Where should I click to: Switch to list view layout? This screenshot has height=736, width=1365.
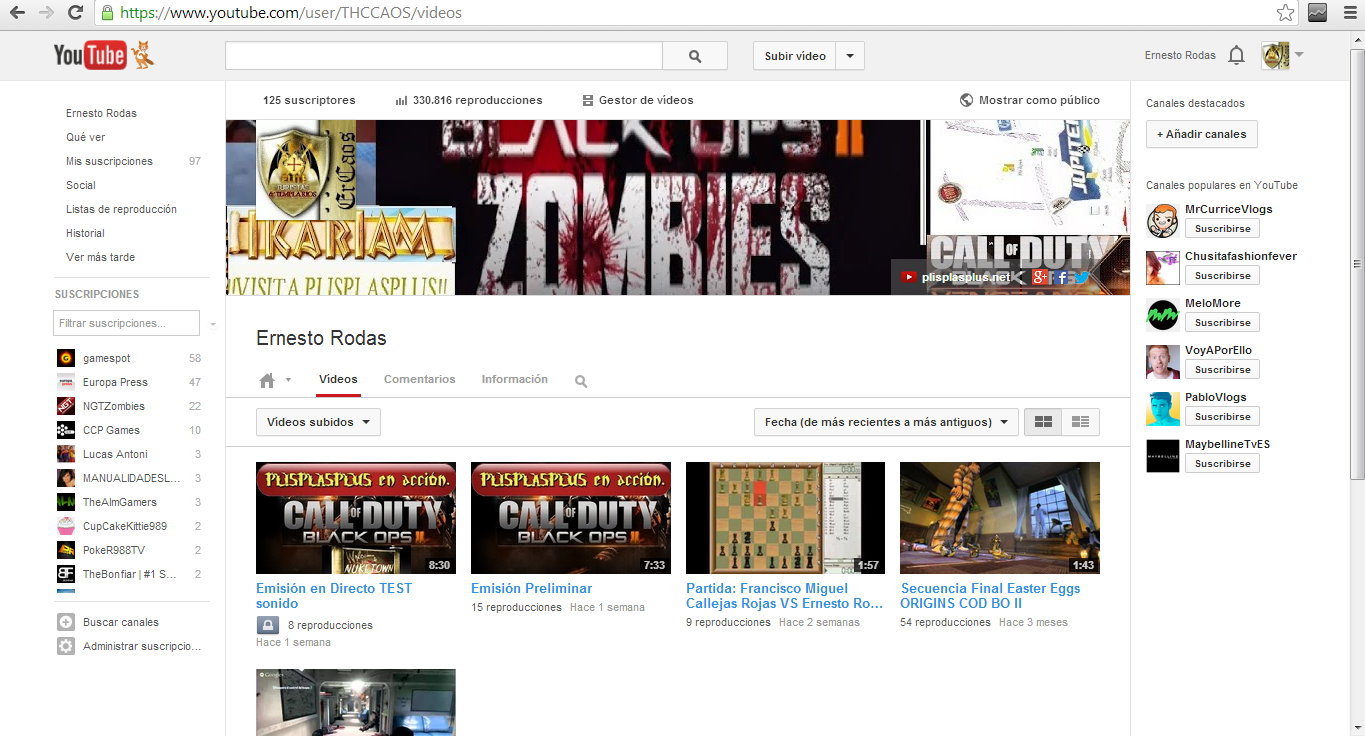(1080, 422)
